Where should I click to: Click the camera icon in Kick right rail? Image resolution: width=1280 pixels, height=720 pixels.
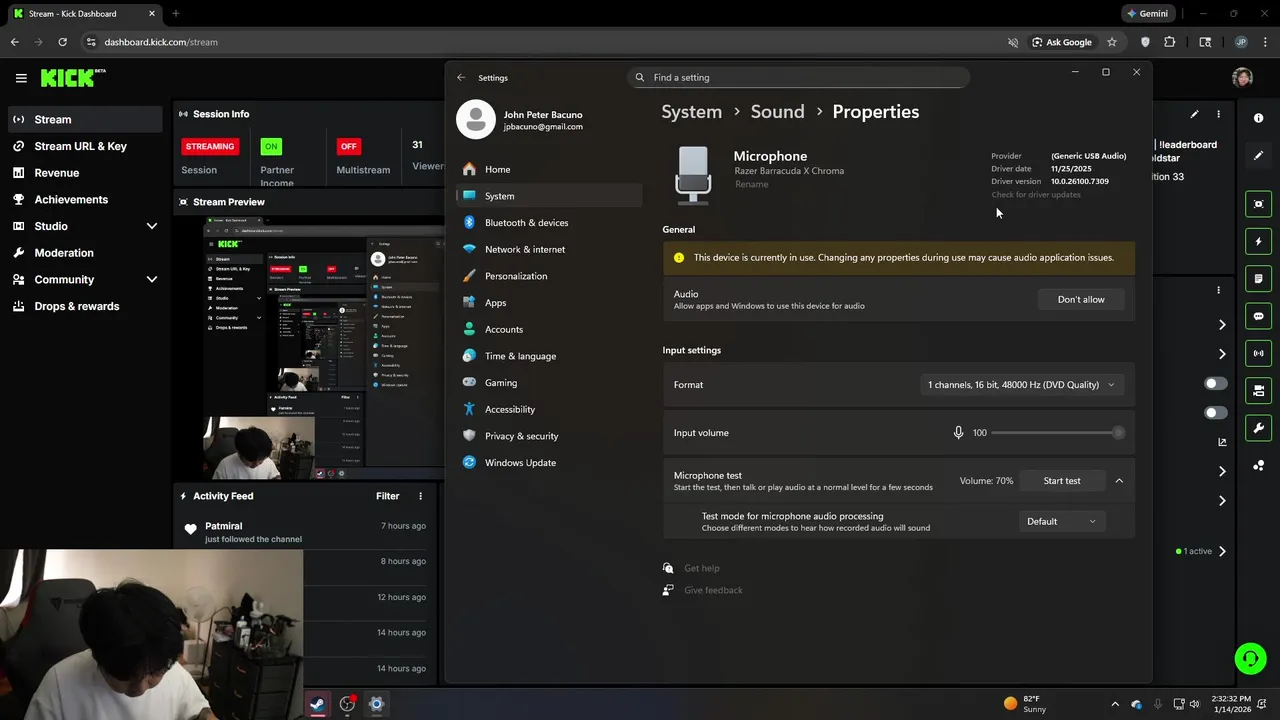(x=1259, y=391)
